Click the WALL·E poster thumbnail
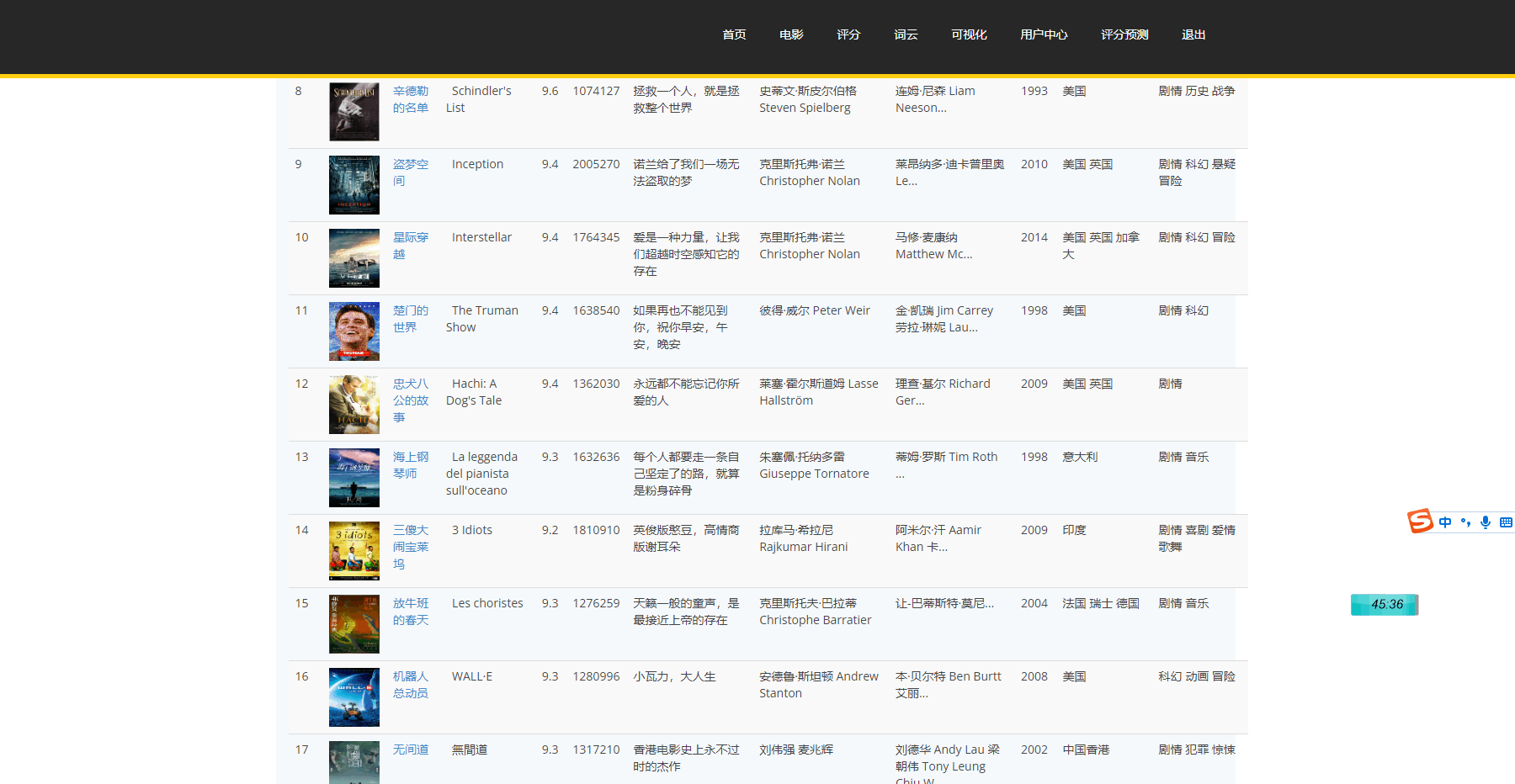 coord(353,697)
